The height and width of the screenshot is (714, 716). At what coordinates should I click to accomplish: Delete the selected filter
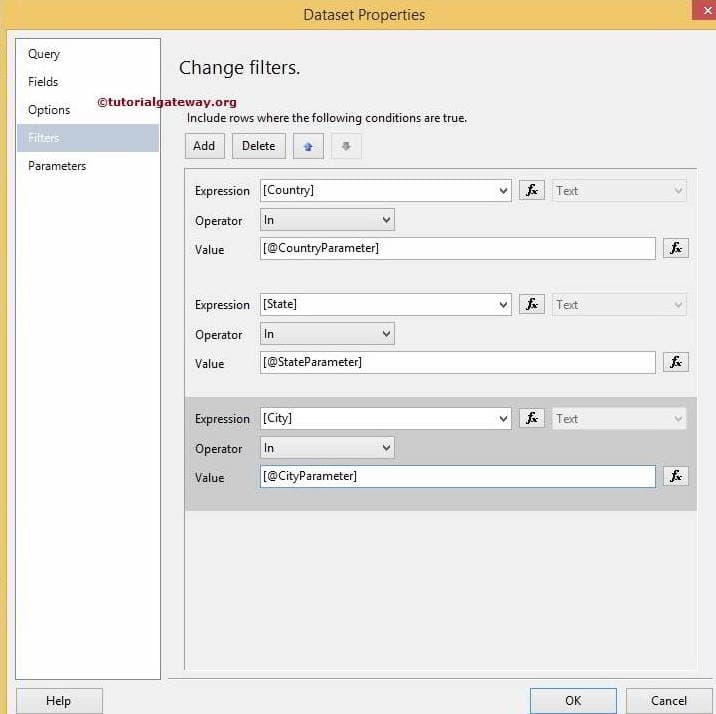[x=259, y=146]
